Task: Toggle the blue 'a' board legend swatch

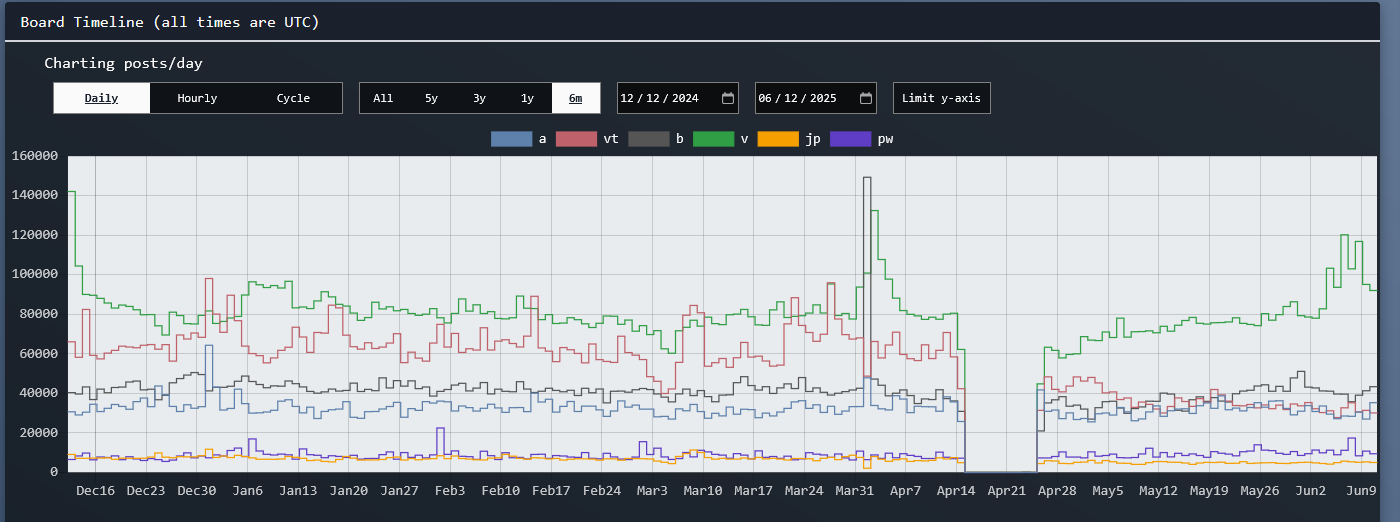Action: (x=511, y=139)
